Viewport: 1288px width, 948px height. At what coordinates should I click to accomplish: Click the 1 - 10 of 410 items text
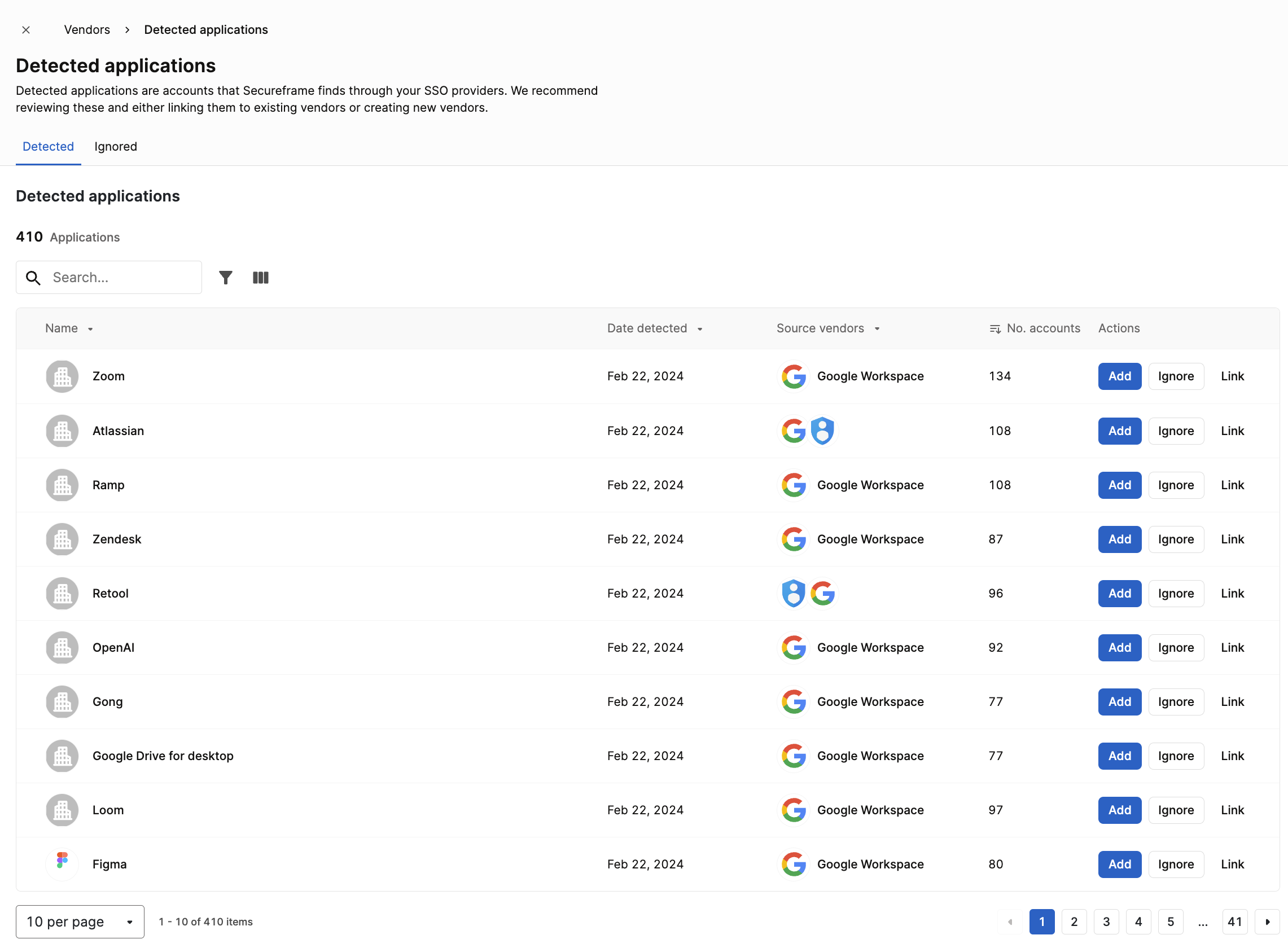[x=205, y=922]
